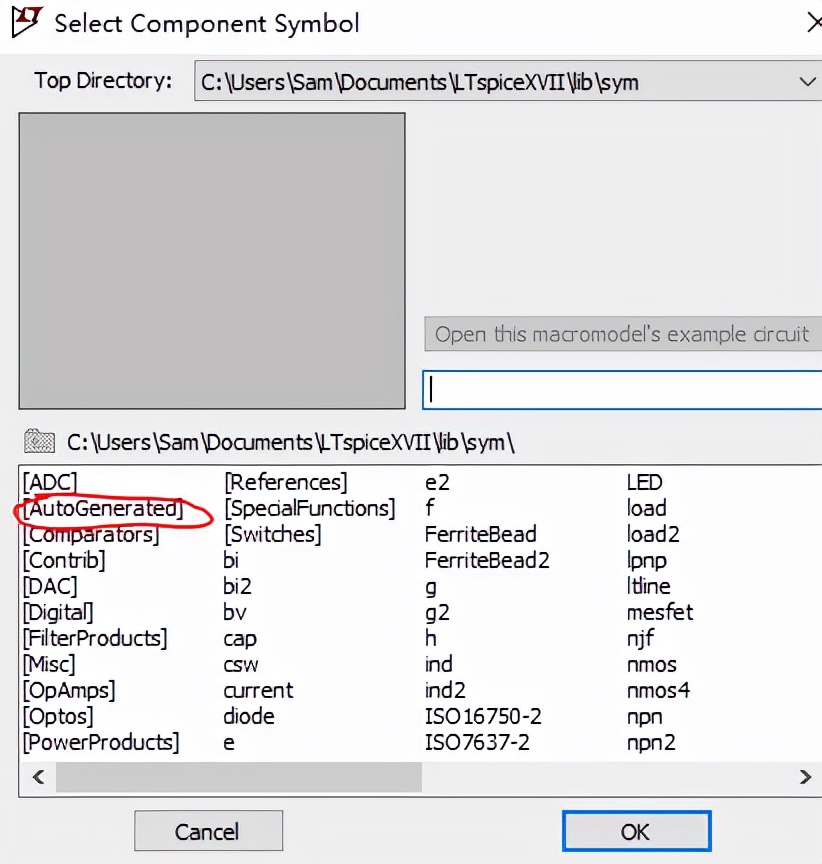Click the gray symbol preview pane
The image size is (822, 864).
212,261
